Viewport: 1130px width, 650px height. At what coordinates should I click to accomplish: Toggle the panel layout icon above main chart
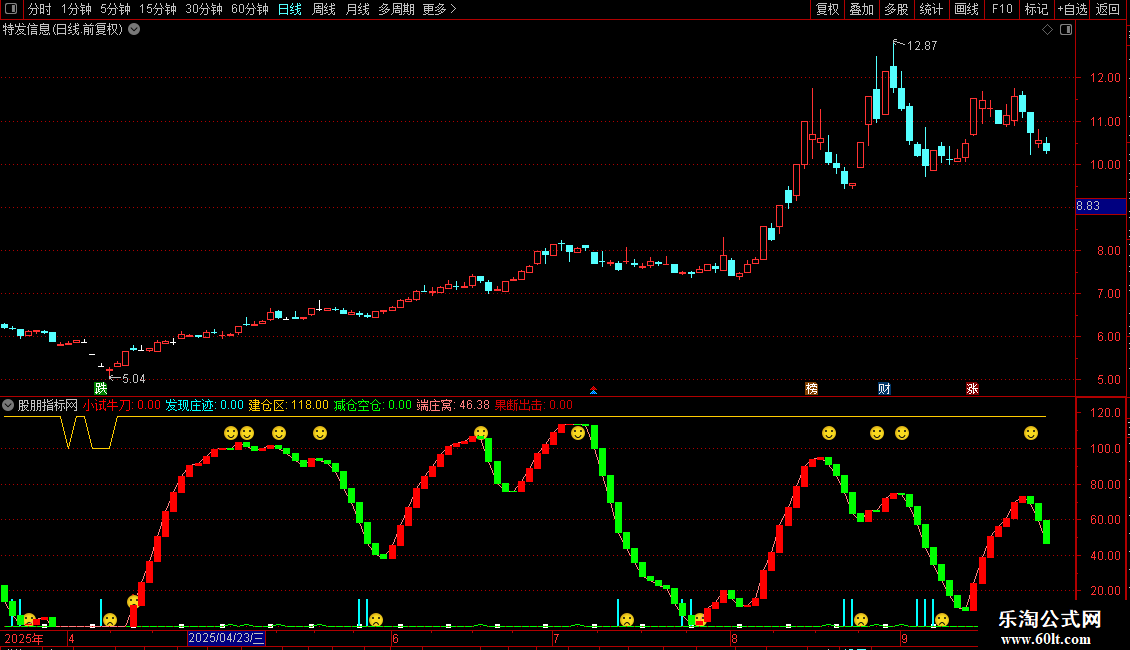pyautogui.click(x=1066, y=30)
